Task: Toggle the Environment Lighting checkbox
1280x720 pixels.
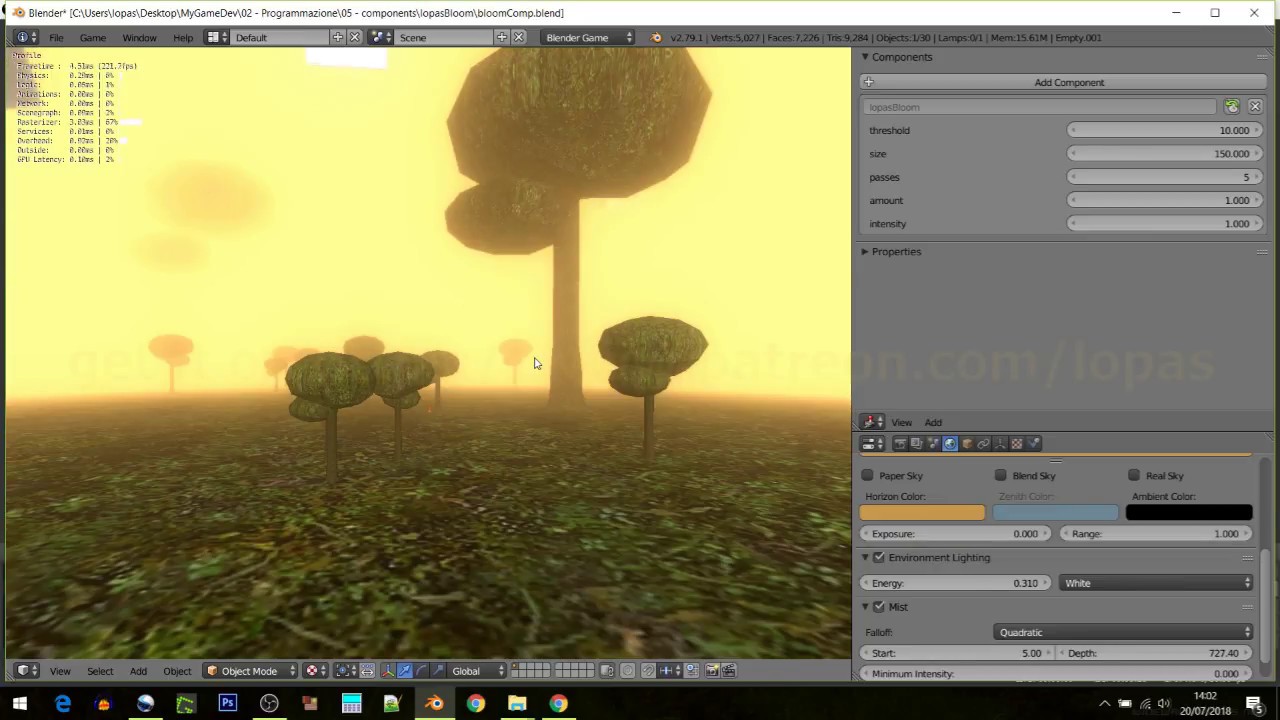Action: point(879,557)
